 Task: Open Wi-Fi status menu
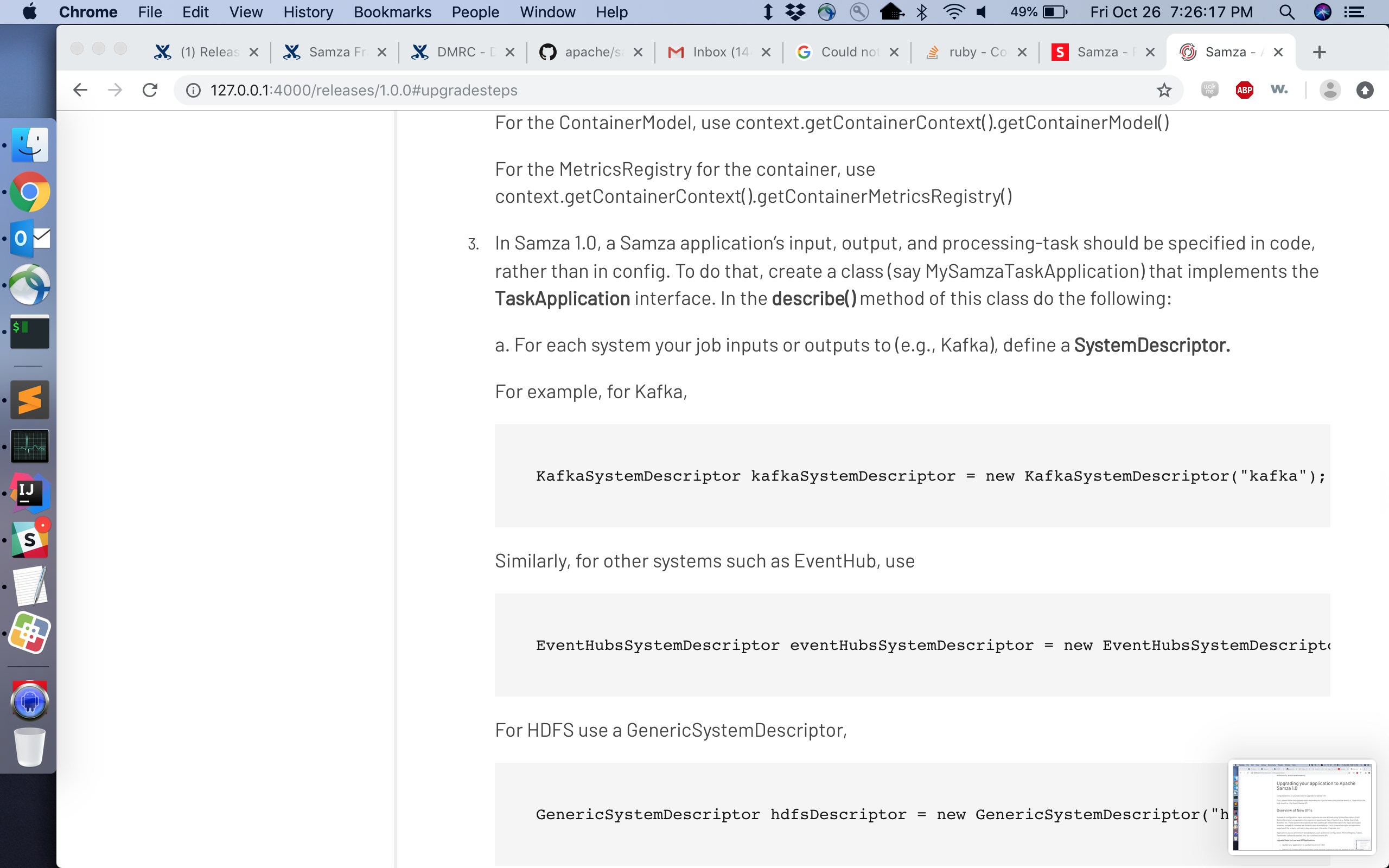(953, 12)
